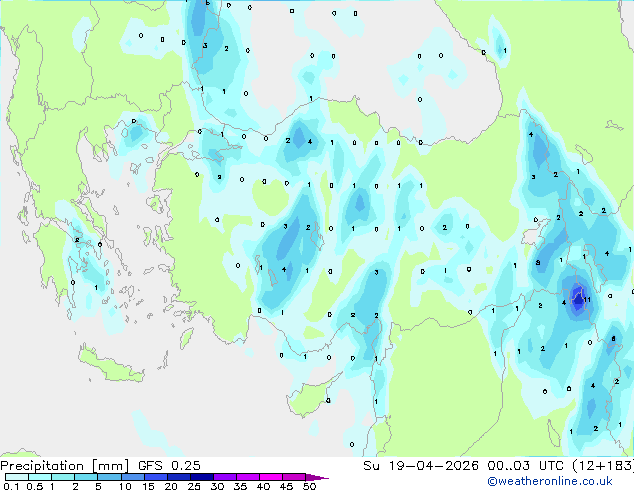634x490 pixels.
Task: Click the '50' legend scale label
Action: (309, 486)
